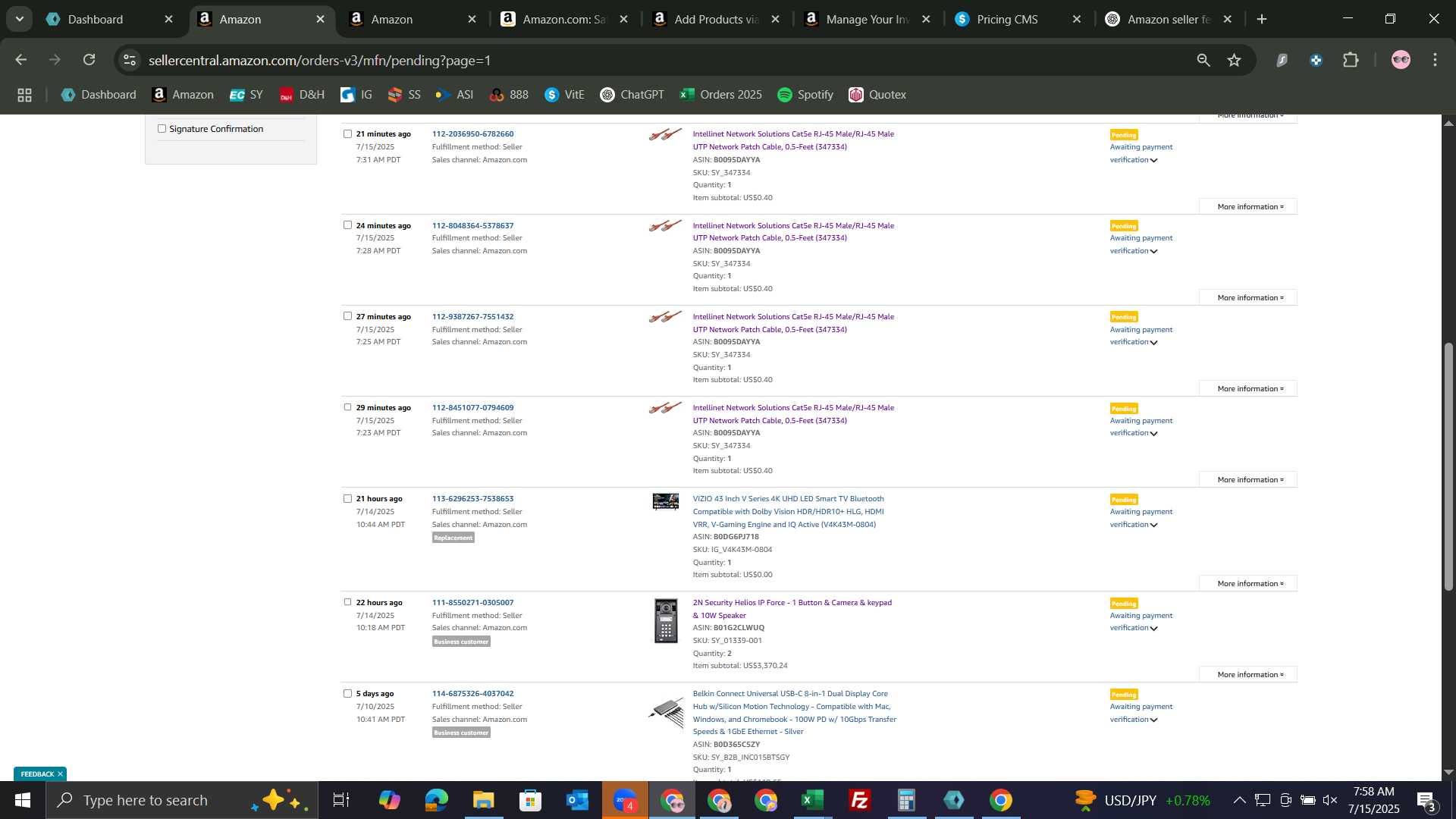Open order 112-2036950-6782660 link
This screenshot has width=1456, height=819.
(472, 134)
